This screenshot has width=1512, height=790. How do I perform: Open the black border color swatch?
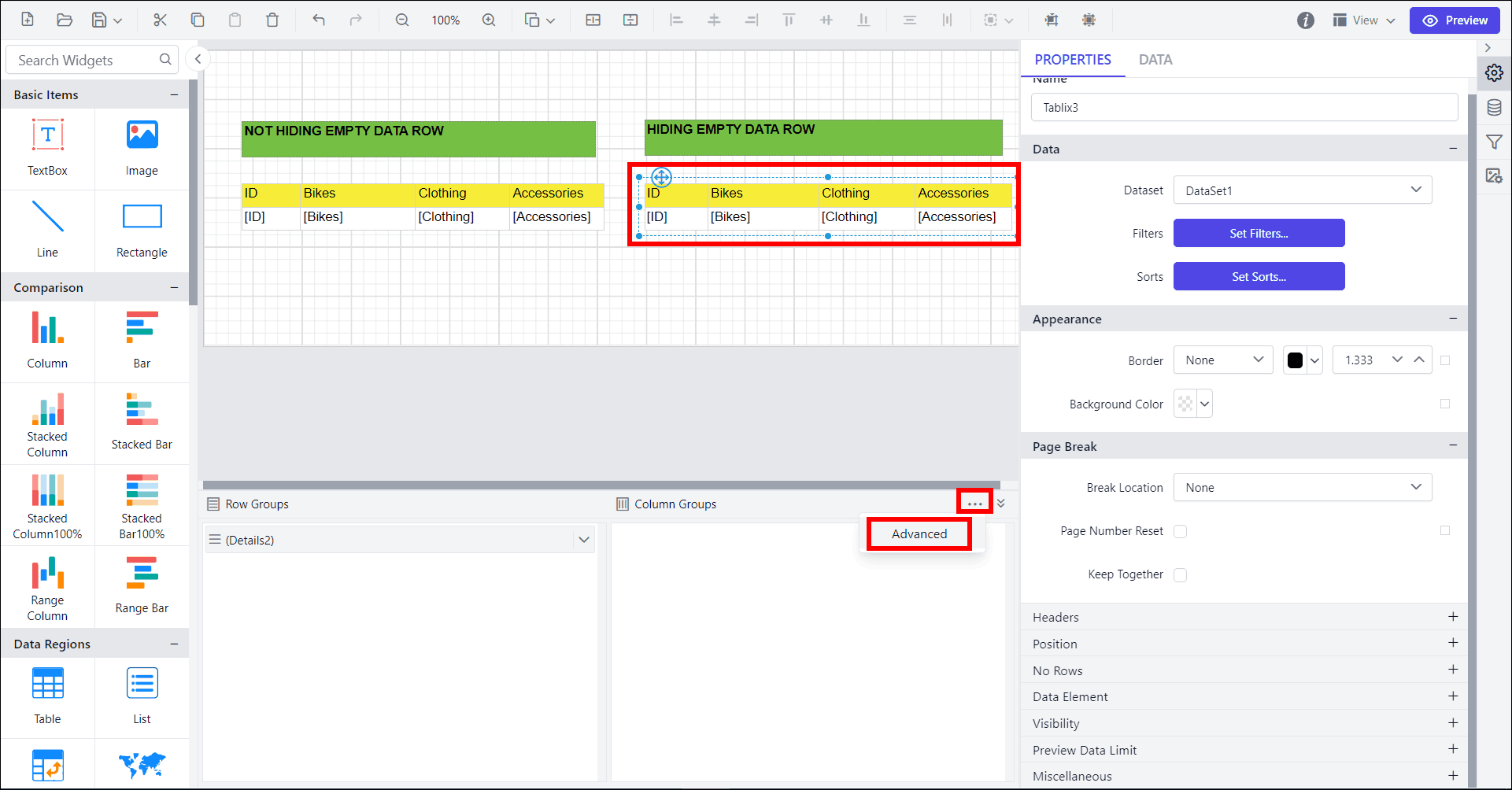point(1295,360)
